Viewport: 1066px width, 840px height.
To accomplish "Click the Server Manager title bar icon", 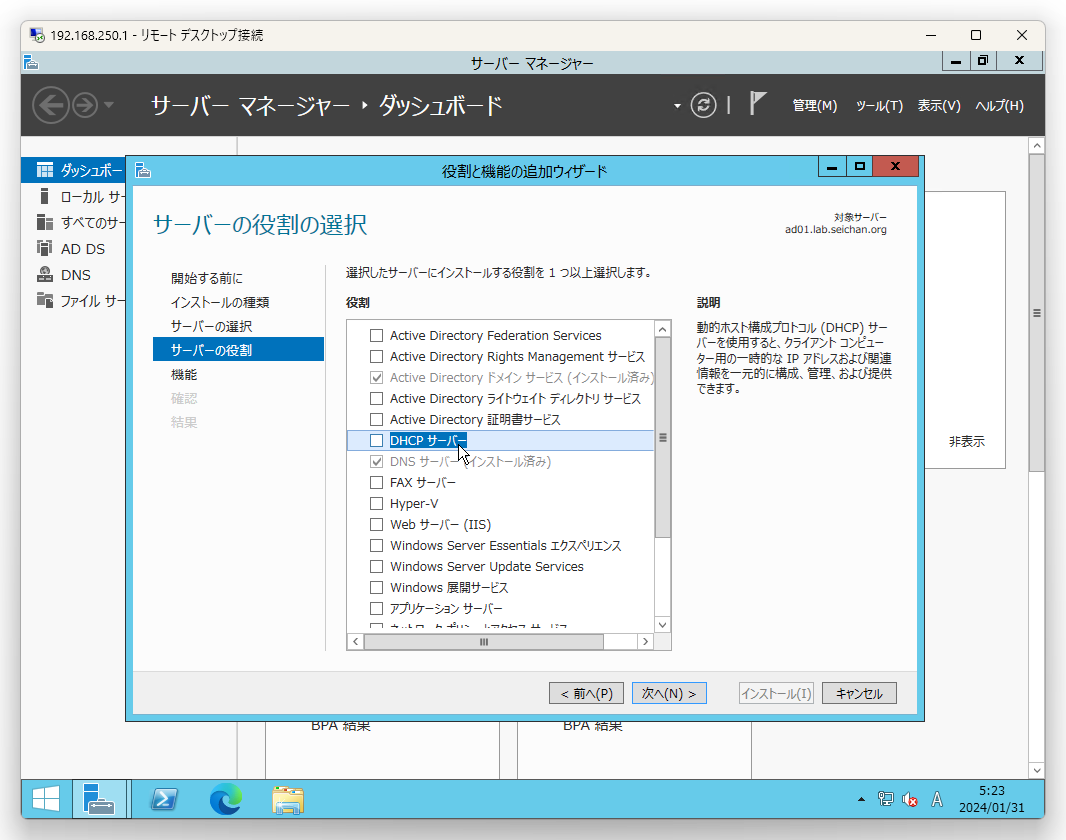I will [31, 63].
